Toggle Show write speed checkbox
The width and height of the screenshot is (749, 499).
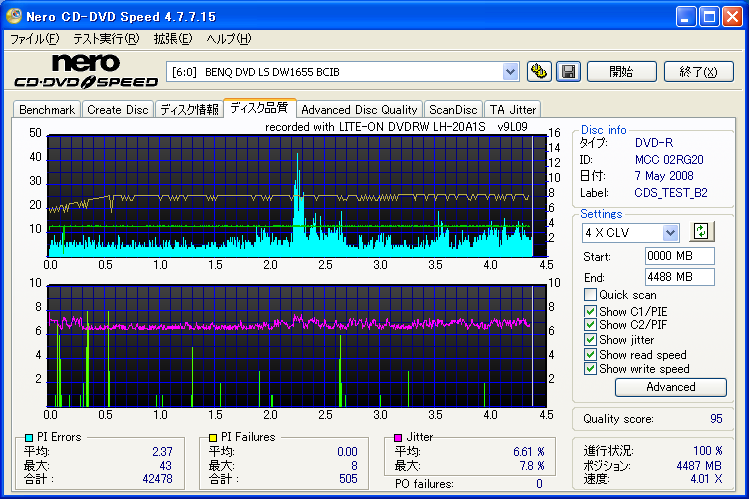click(x=590, y=369)
